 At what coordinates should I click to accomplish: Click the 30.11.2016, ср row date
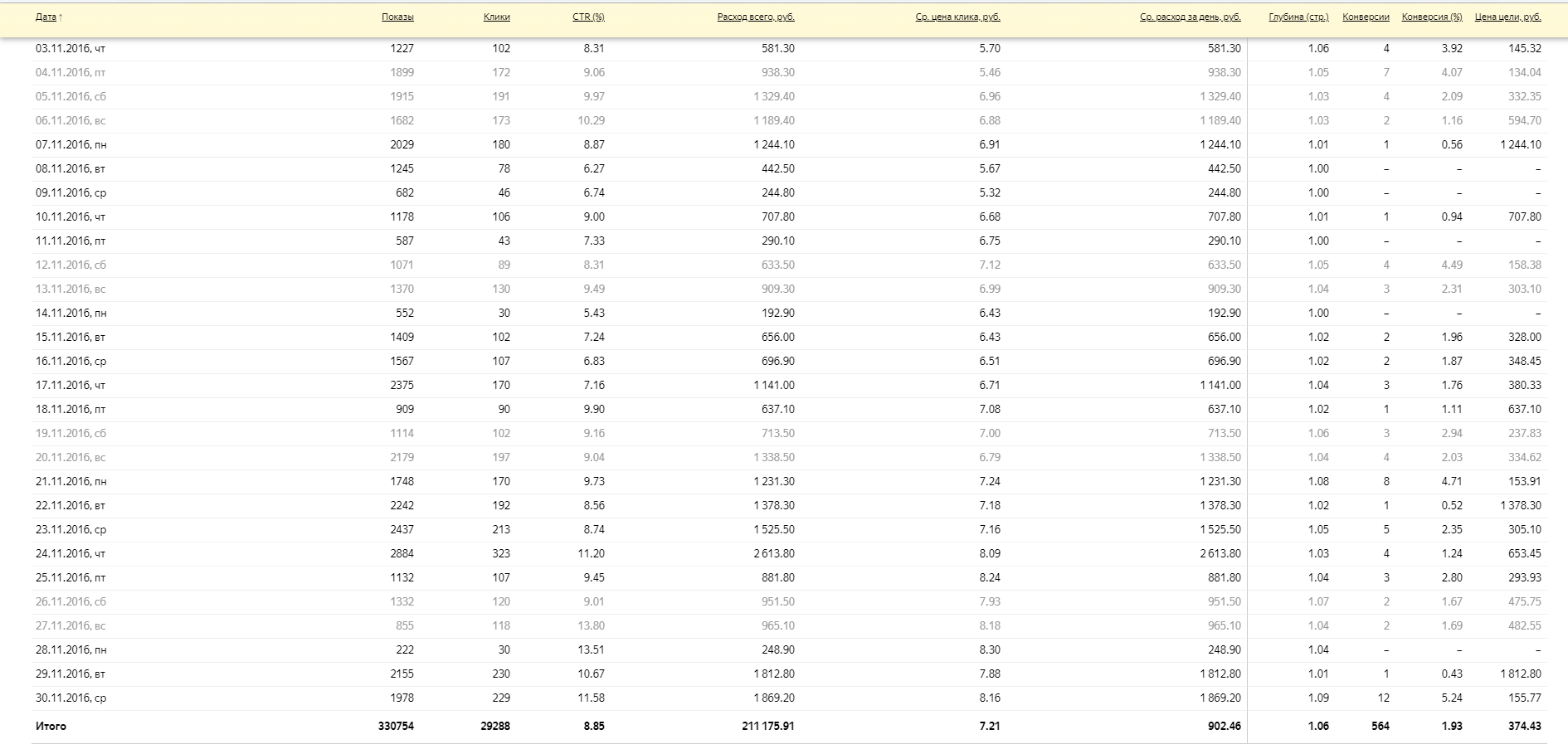click(71, 698)
